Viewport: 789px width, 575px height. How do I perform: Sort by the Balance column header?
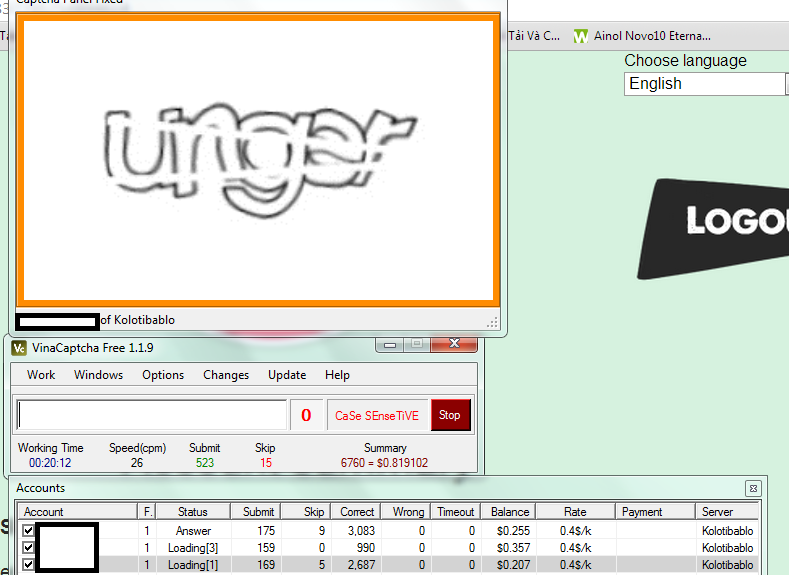click(x=508, y=512)
